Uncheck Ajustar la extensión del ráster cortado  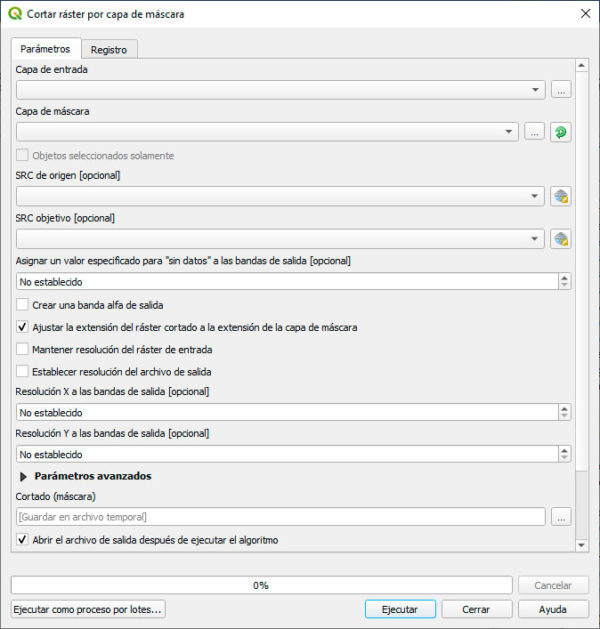[22, 327]
